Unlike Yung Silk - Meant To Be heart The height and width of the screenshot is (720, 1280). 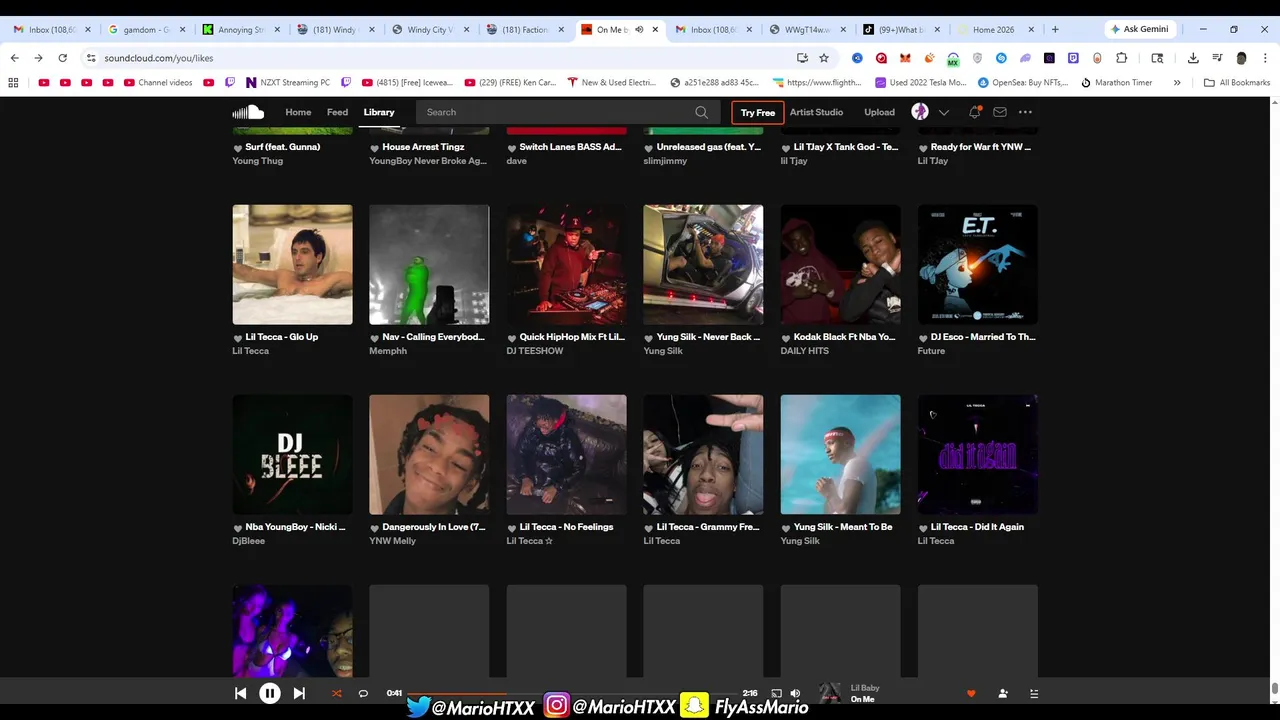click(x=786, y=528)
